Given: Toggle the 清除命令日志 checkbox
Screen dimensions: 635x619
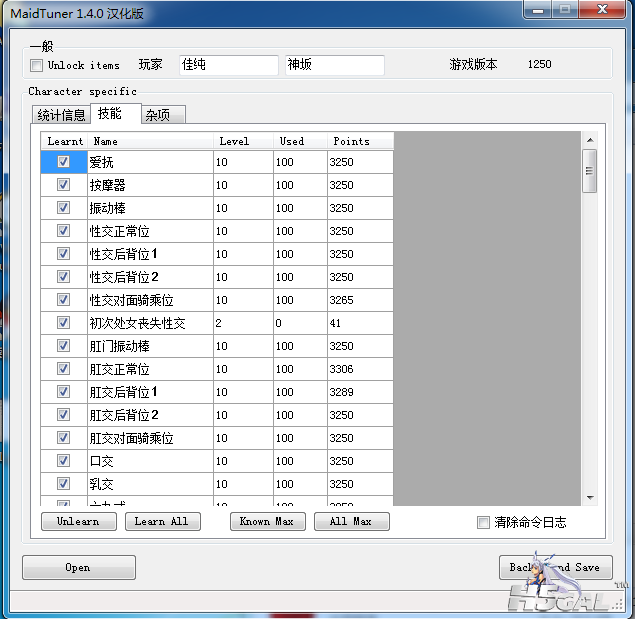Looking at the screenshot, I should coord(484,522).
